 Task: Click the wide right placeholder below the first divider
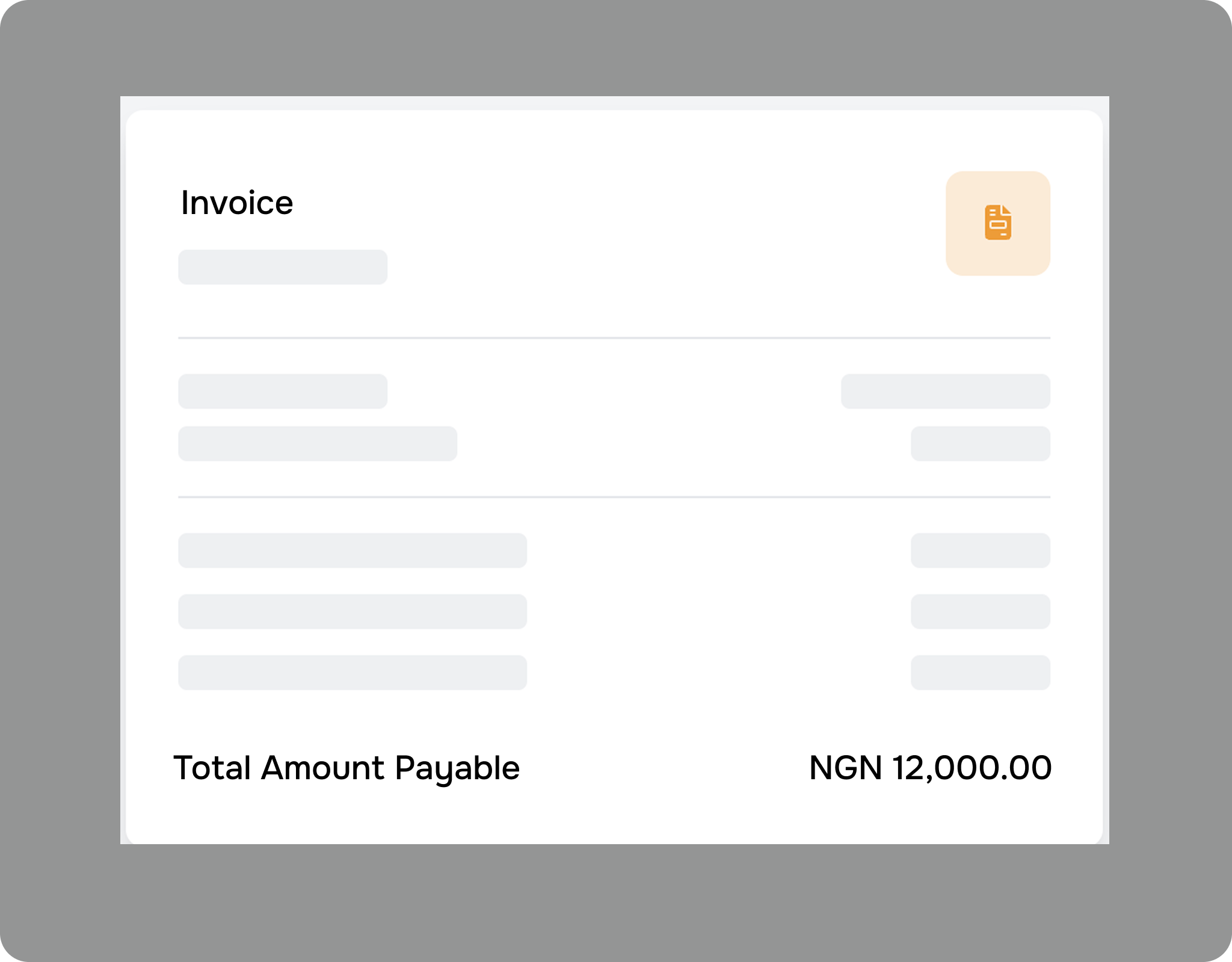(945, 391)
